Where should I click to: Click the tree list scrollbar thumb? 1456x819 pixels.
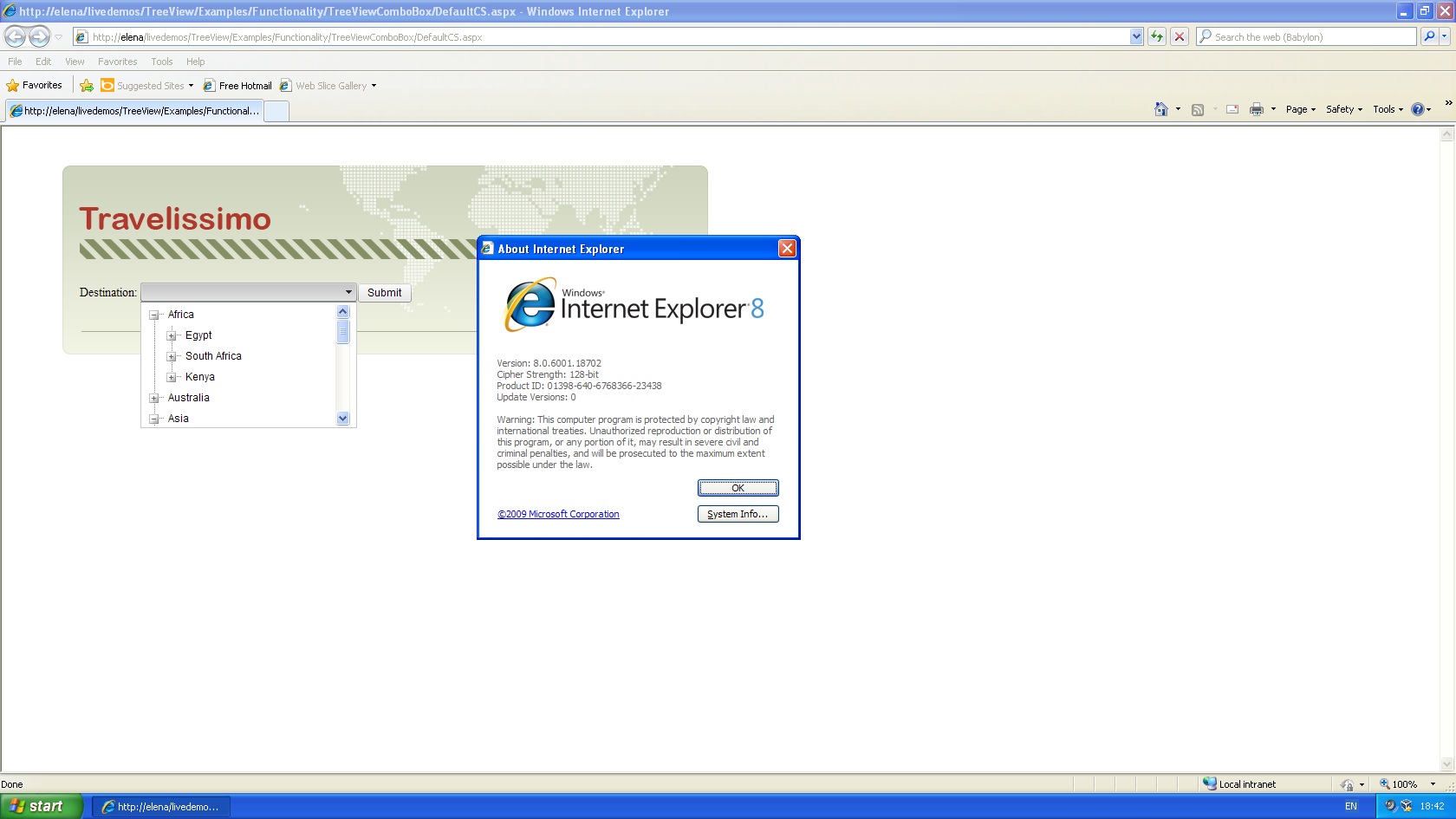342,331
